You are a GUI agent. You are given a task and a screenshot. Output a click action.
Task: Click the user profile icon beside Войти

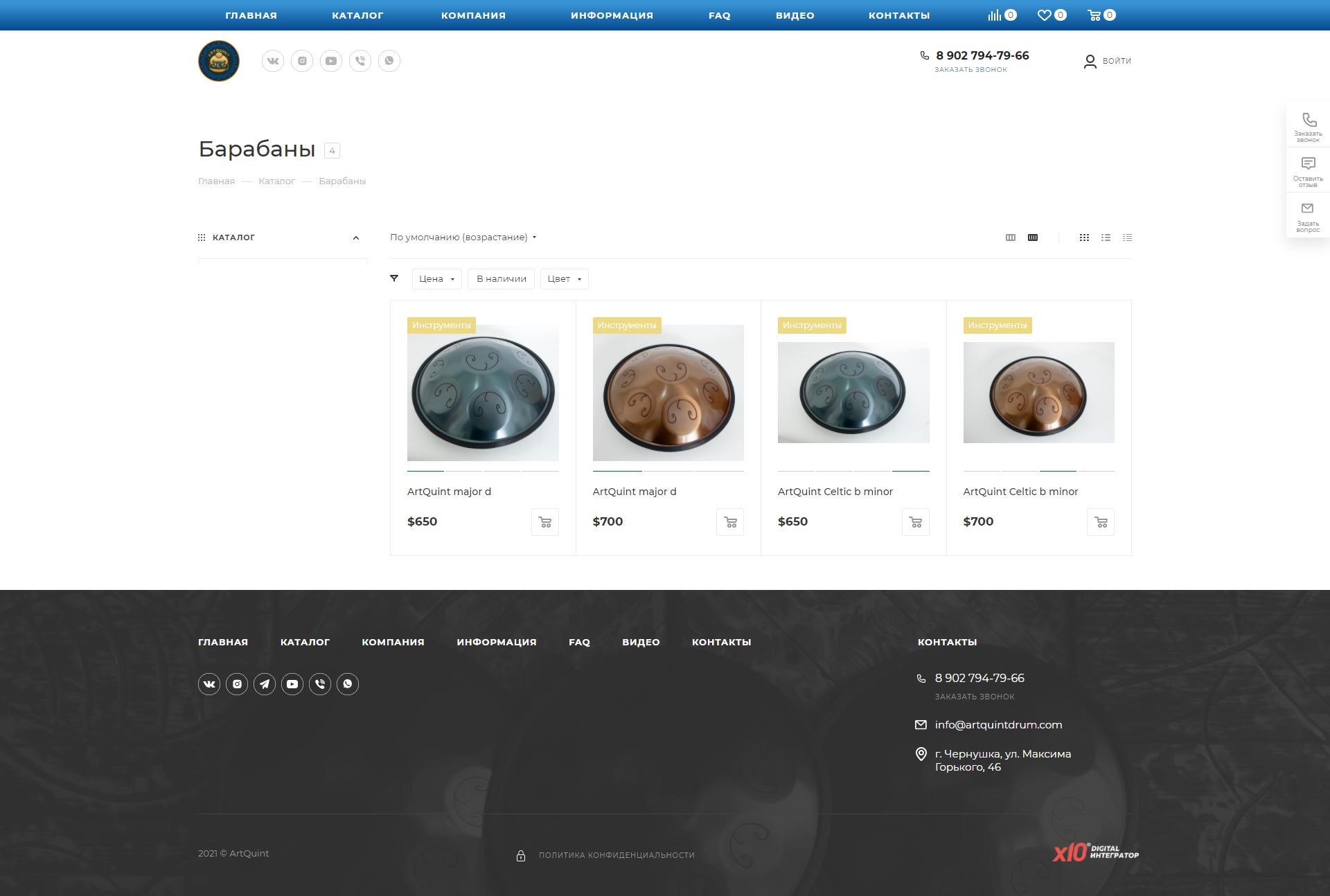[1090, 62]
